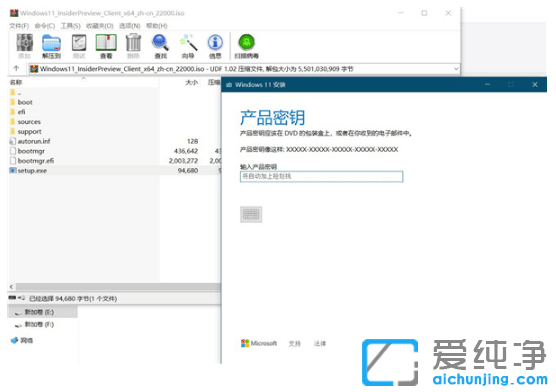
Task: Click the Support (支持) link
Action: (295, 343)
